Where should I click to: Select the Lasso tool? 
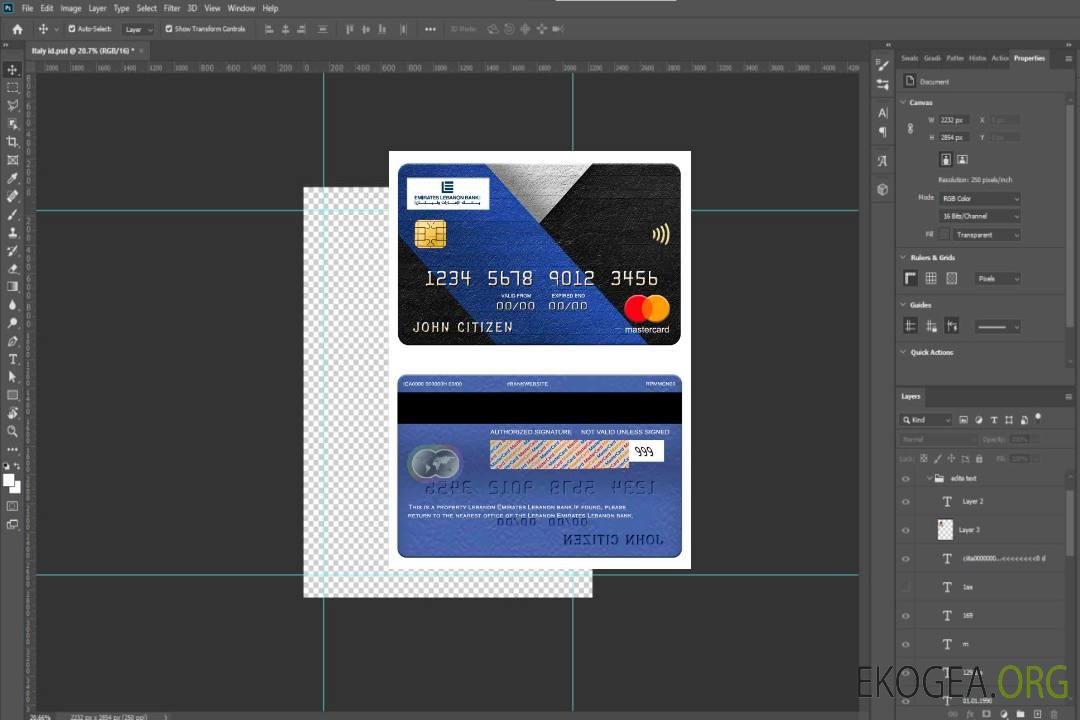click(12, 105)
